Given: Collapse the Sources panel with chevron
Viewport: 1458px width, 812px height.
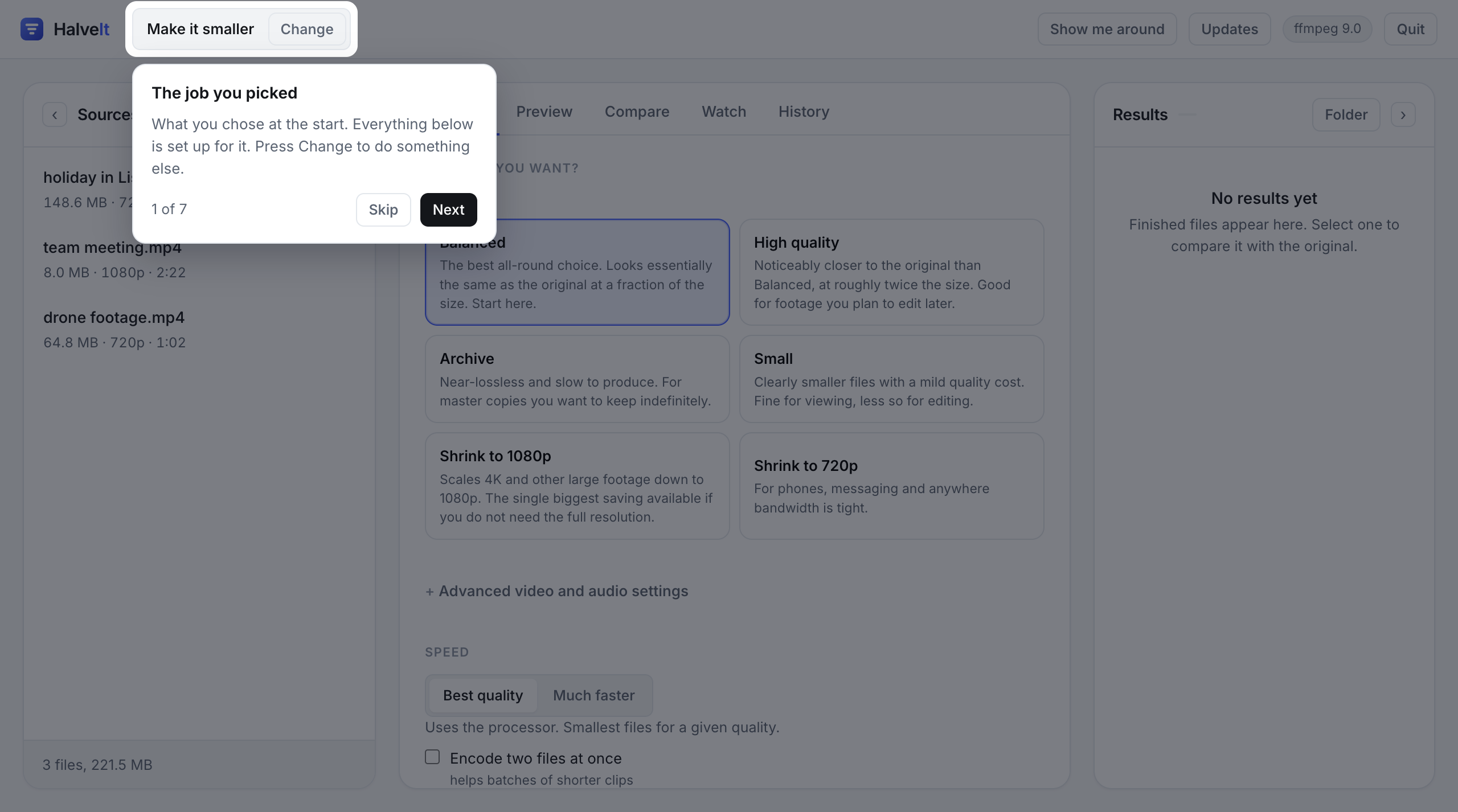Looking at the screenshot, I should coord(55,114).
